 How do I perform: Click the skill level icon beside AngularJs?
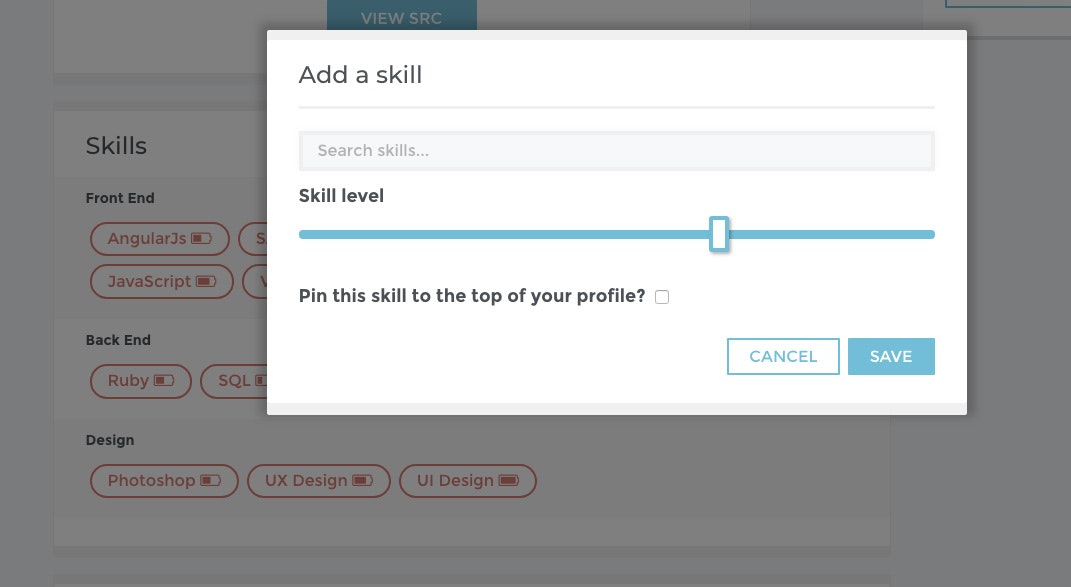tap(201, 238)
